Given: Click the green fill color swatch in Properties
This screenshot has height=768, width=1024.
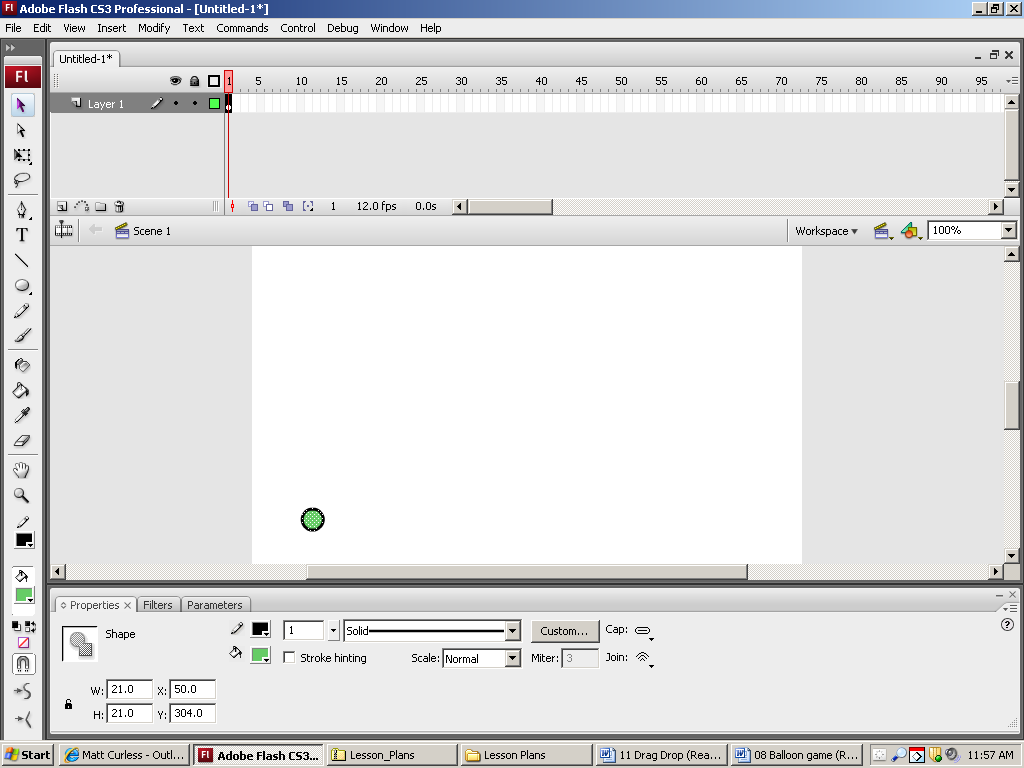Looking at the screenshot, I should (x=259, y=655).
